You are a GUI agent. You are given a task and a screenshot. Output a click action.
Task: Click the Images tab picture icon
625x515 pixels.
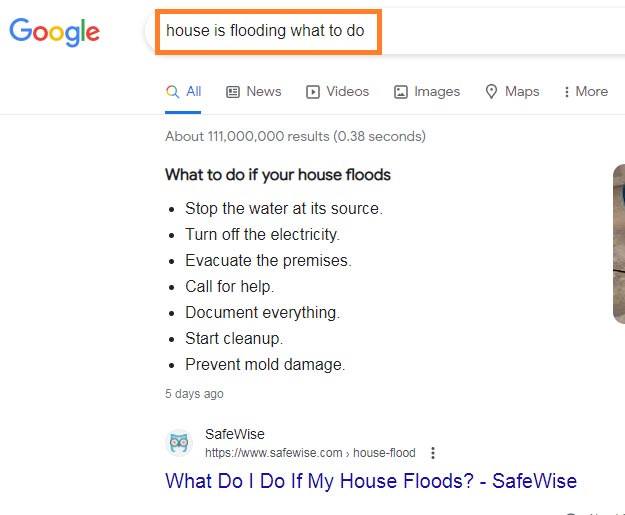click(x=401, y=91)
